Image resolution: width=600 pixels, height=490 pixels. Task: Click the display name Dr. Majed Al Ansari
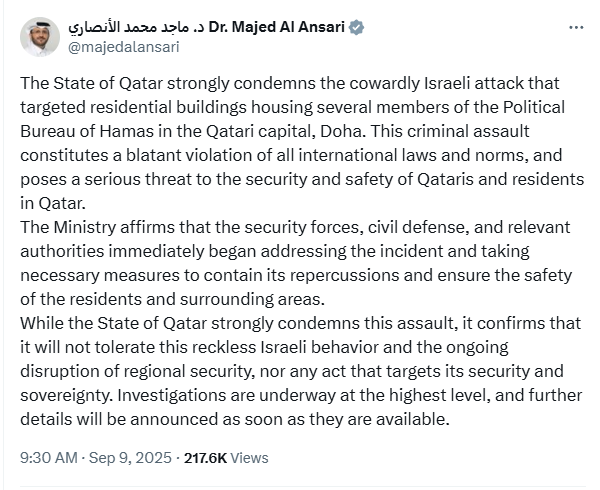[277, 27]
